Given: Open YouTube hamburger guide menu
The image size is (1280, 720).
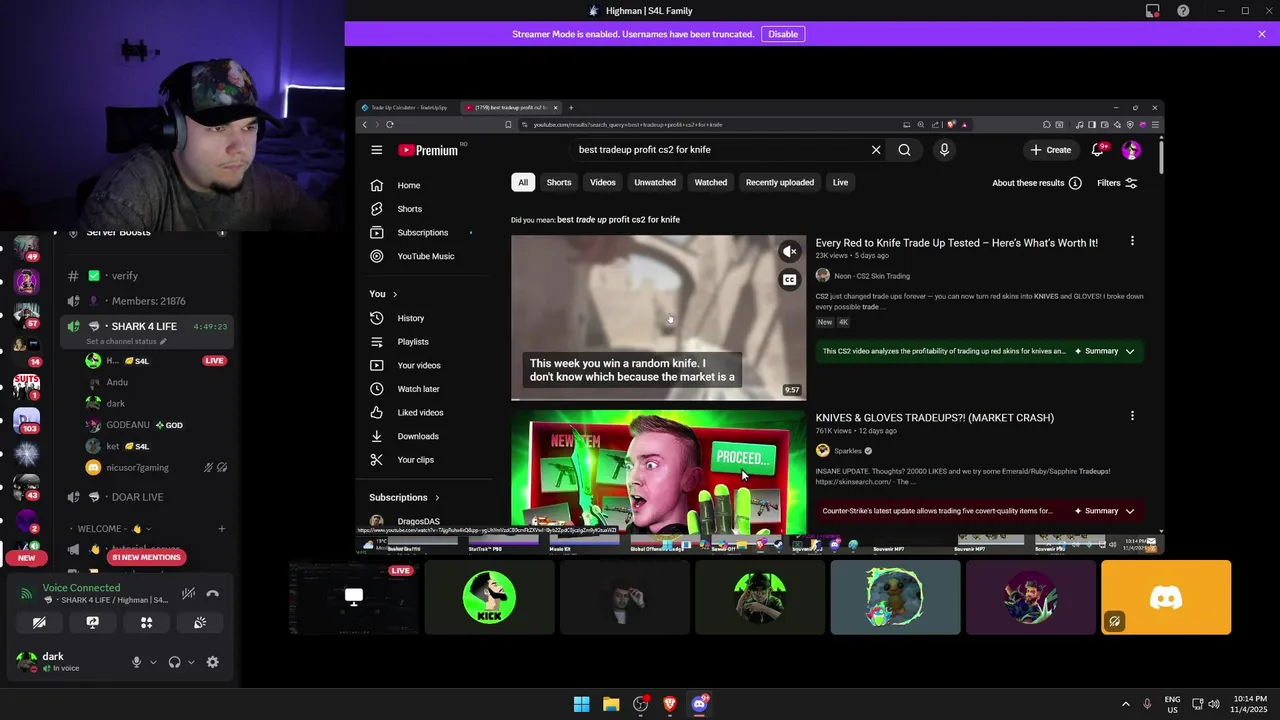Looking at the screenshot, I should (376, 150).
